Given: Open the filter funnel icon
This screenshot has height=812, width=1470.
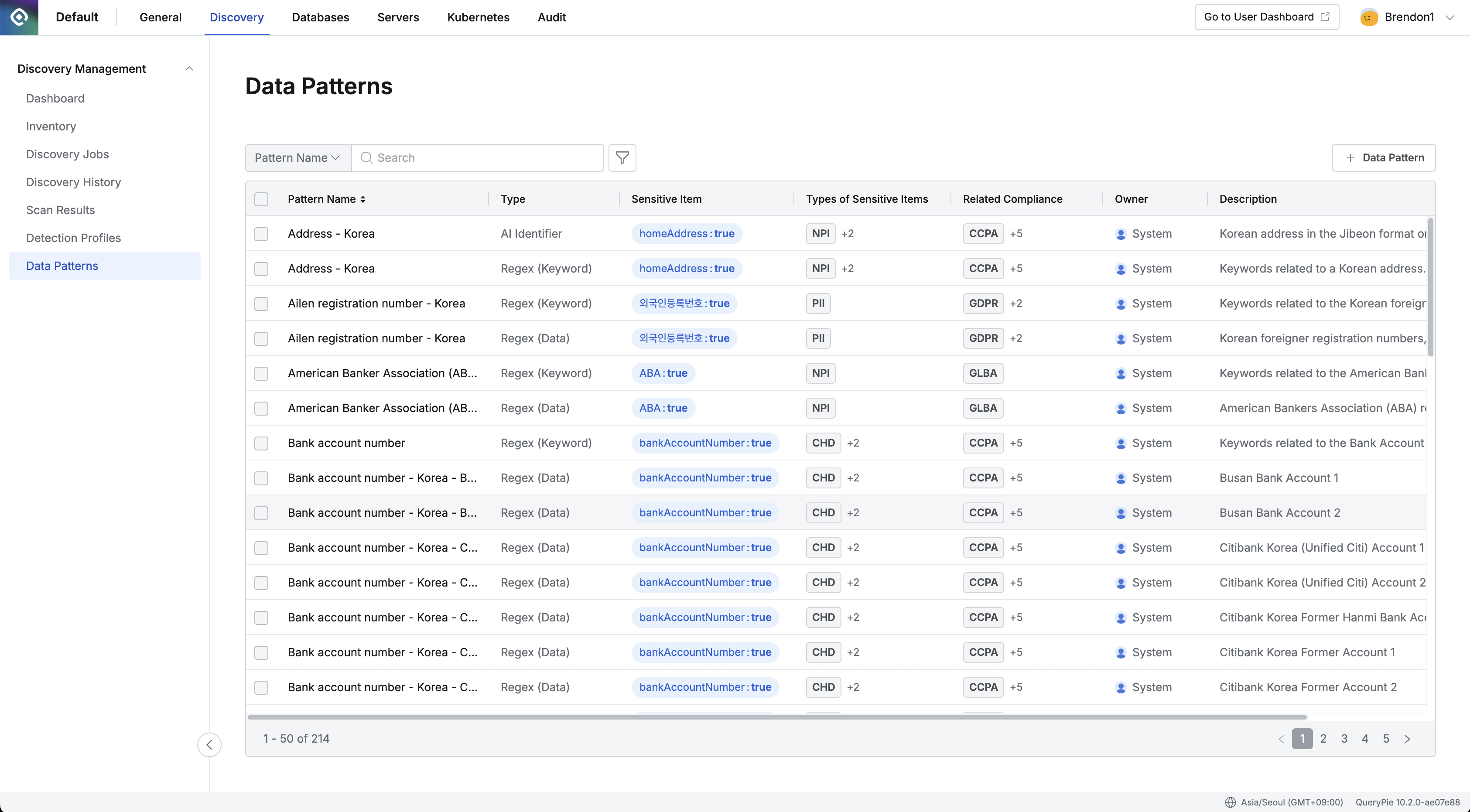Looking at the screenshot, I should point(622,157).
